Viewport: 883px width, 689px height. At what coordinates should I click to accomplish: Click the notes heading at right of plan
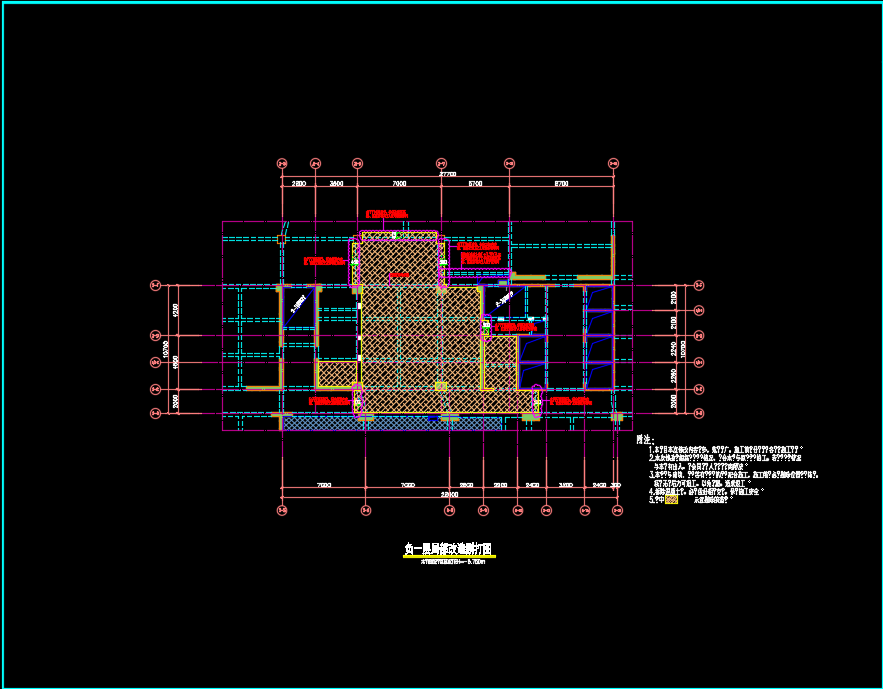click(x=644, y=440)
